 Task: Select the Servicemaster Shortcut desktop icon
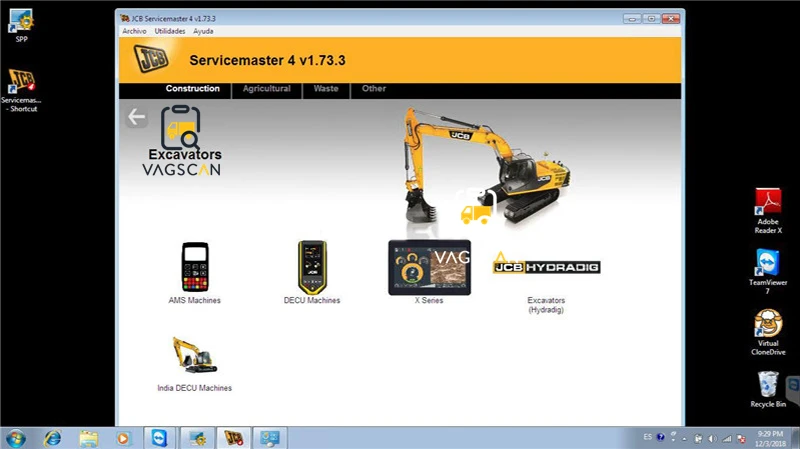click(21, 90)
